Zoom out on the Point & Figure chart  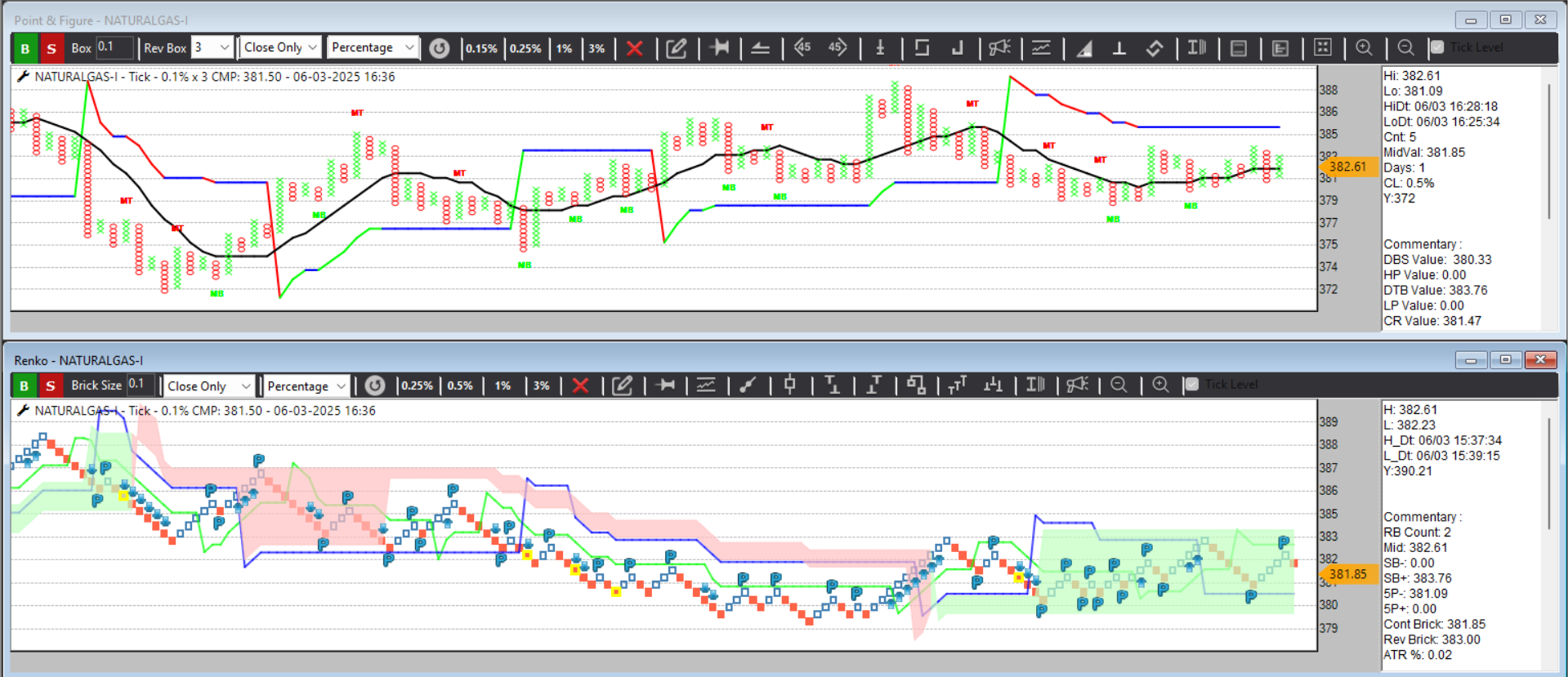1405,47
